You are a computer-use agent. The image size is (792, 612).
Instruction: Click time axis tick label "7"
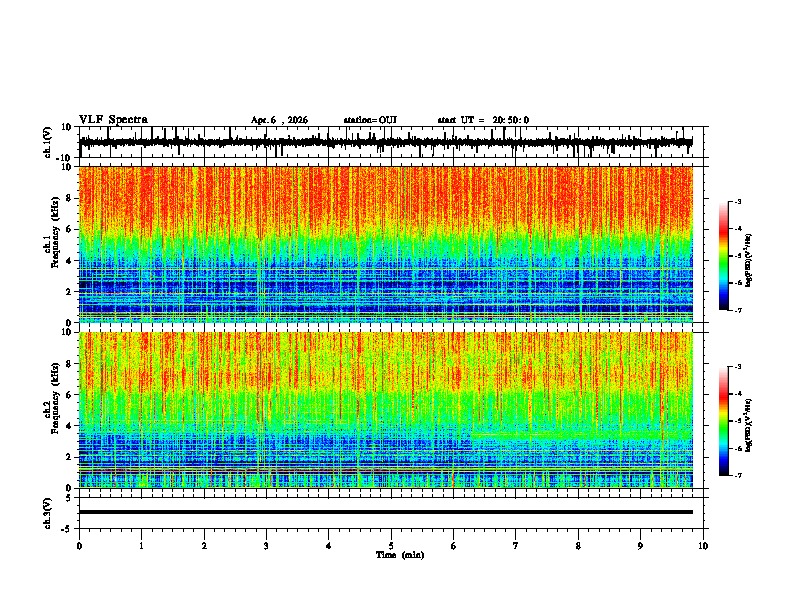click(516, 546)
